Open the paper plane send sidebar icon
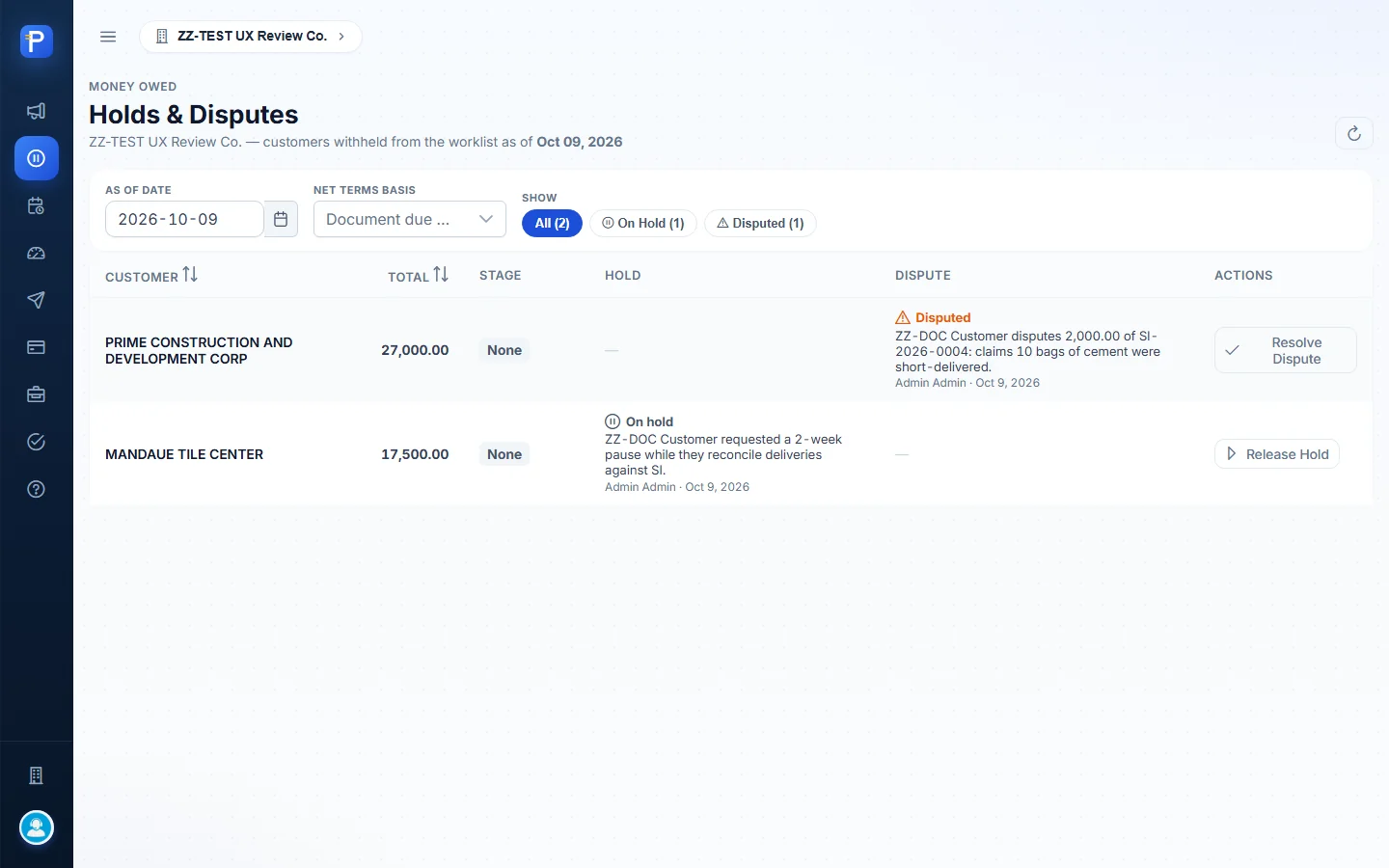 [x=37, y=300]
